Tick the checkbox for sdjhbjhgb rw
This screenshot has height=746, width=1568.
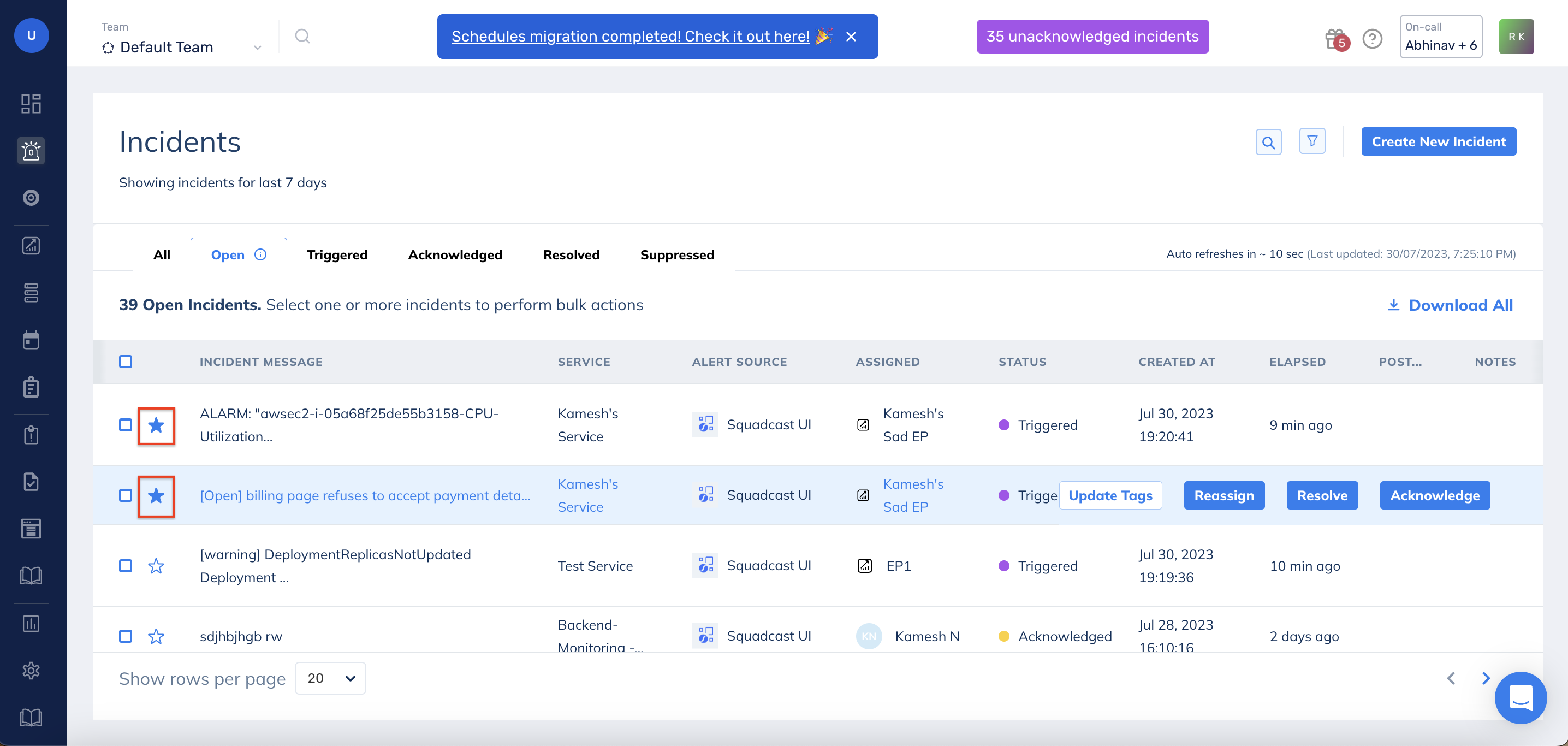[126, 636]
